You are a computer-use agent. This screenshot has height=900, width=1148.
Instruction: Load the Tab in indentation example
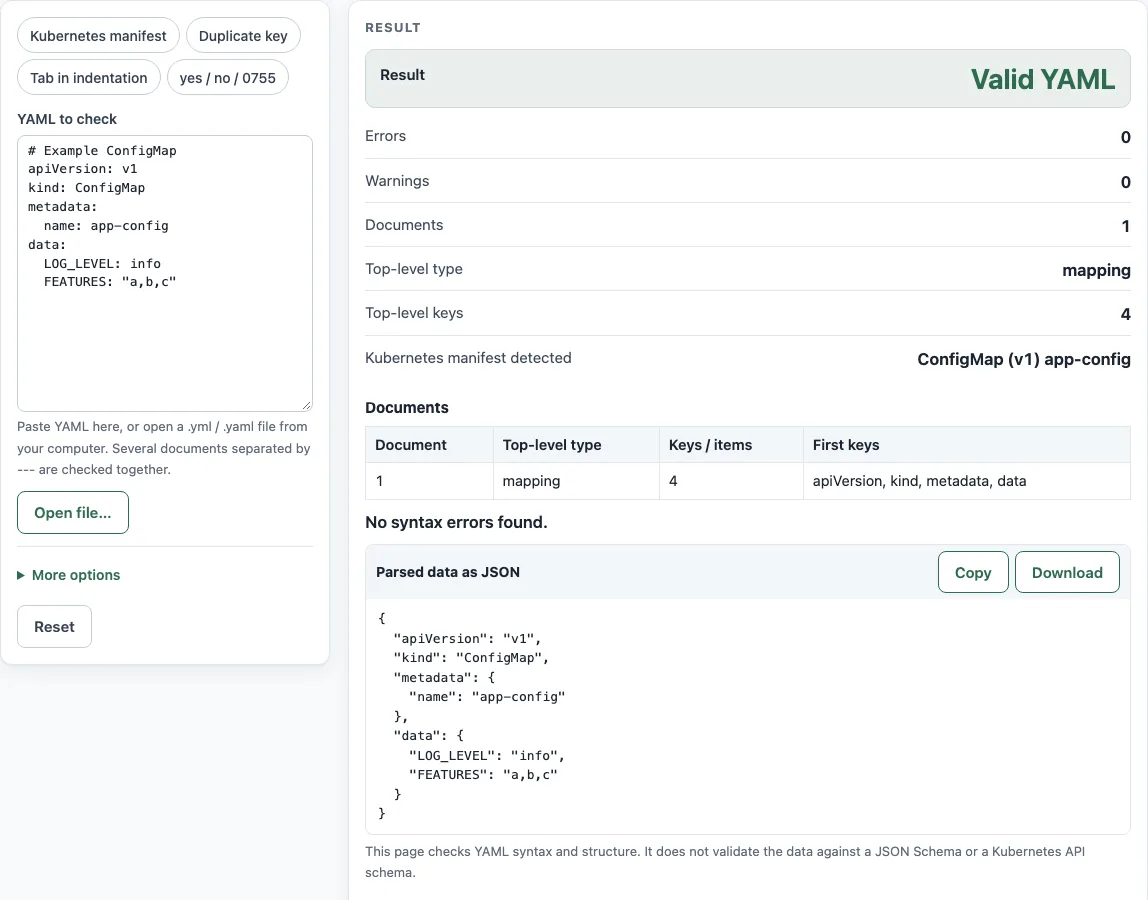click(89, 78)
